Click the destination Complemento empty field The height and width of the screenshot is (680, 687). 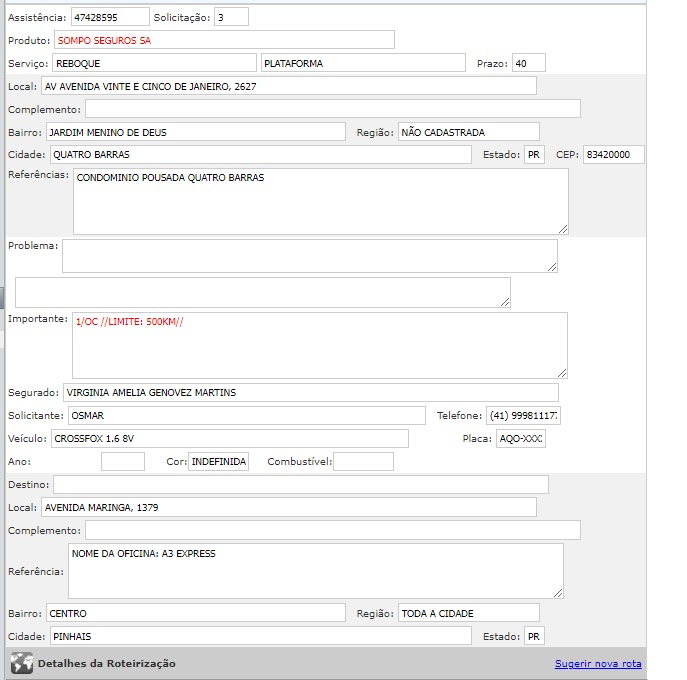click(x=333, y=530)
